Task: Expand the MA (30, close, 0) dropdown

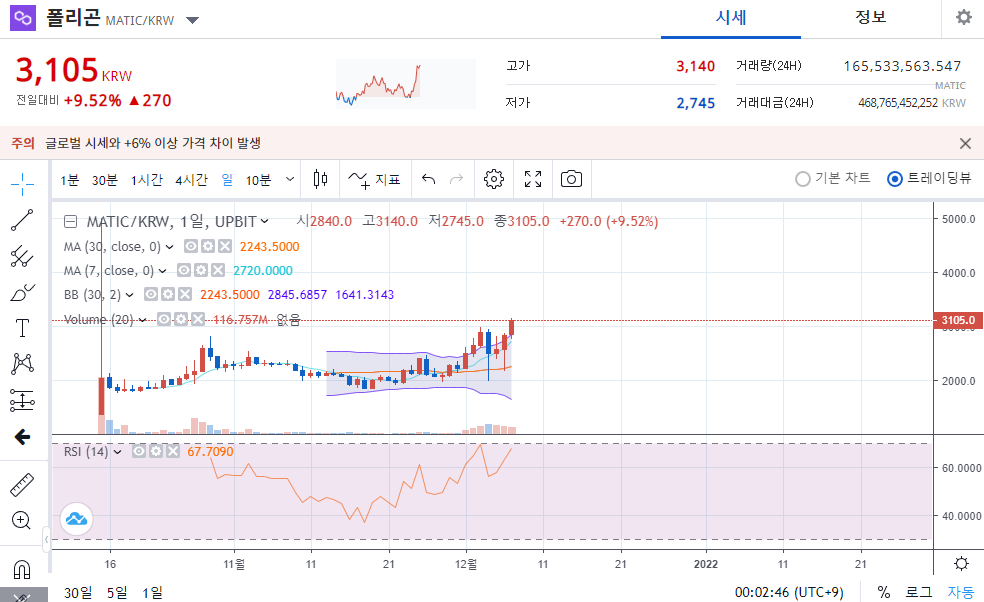Action: point(169,247)
